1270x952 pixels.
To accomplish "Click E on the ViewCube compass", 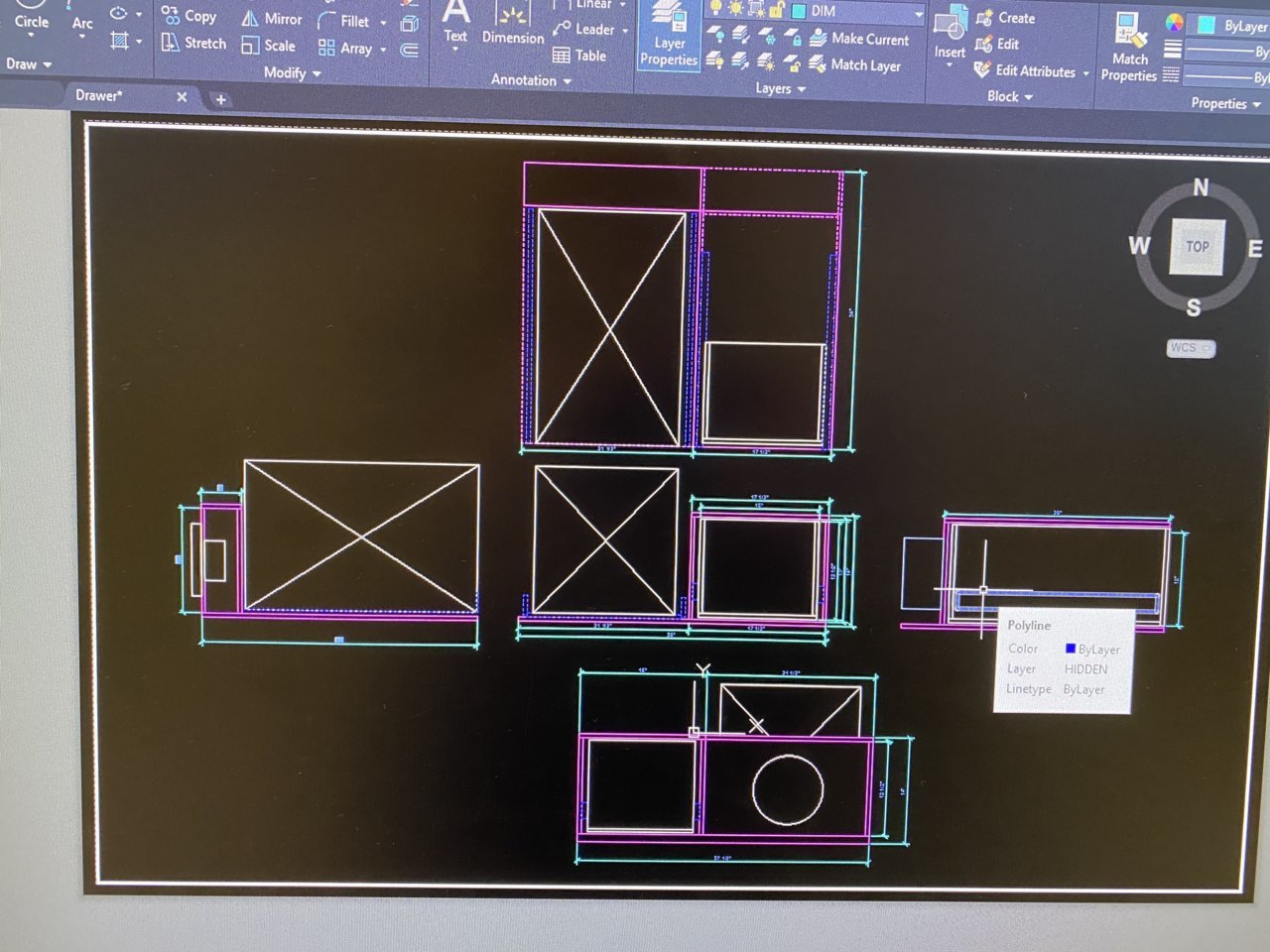I will tap(1255, 249).
